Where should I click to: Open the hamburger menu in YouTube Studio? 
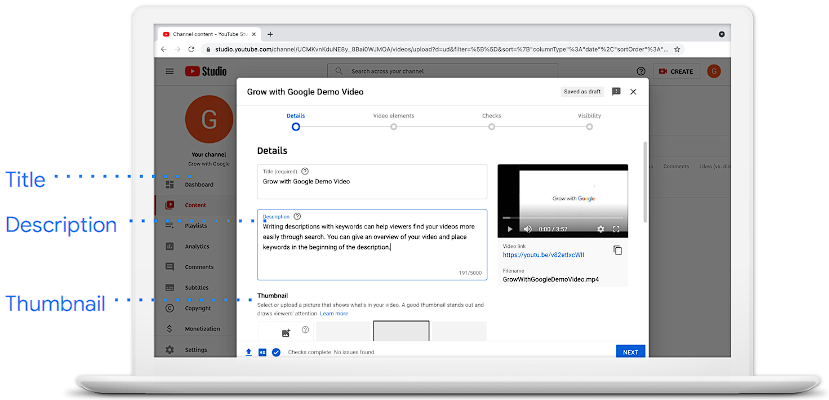169,71
